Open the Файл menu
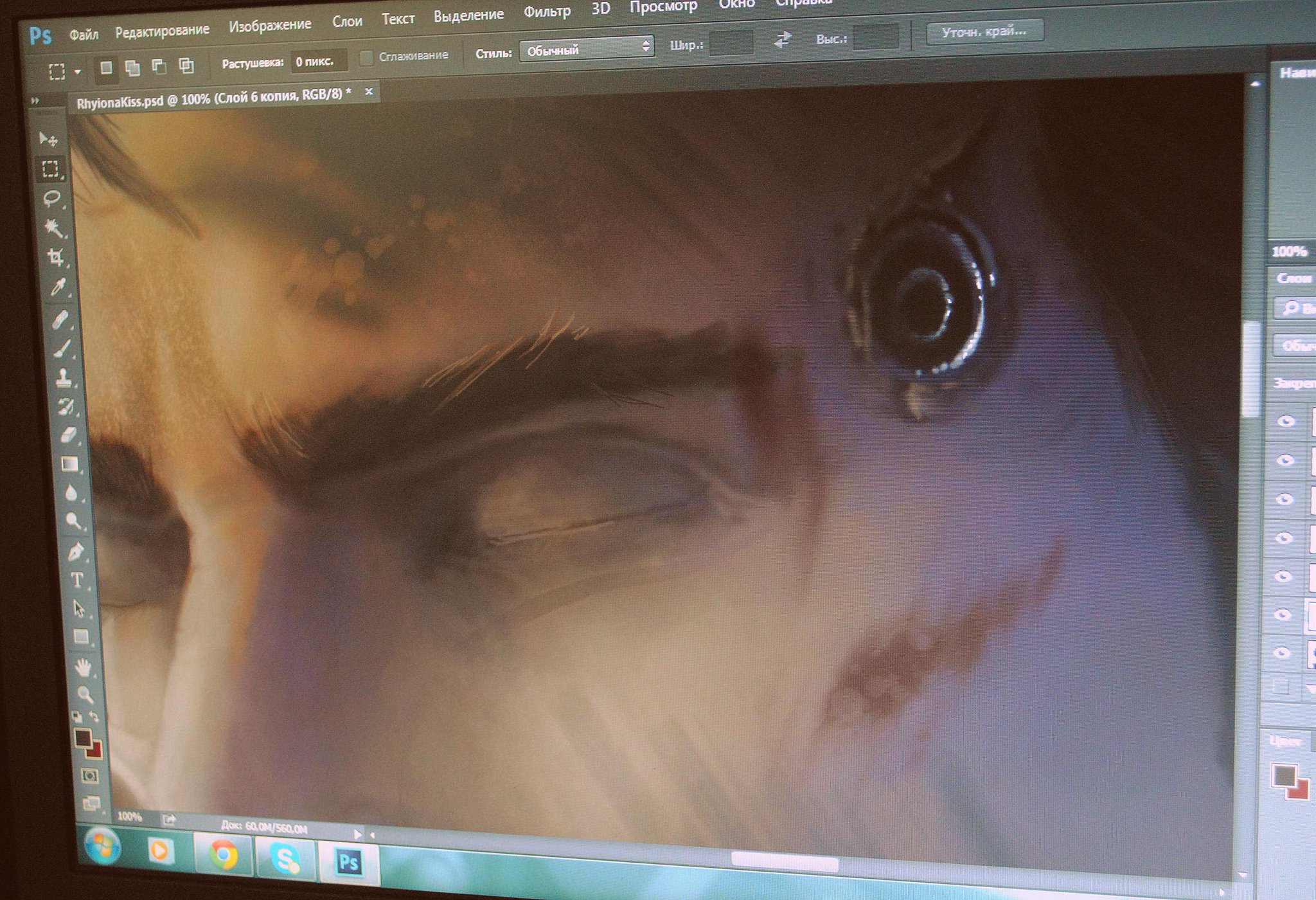Screen dimensions: 1316x900 (x=84, y=34)
